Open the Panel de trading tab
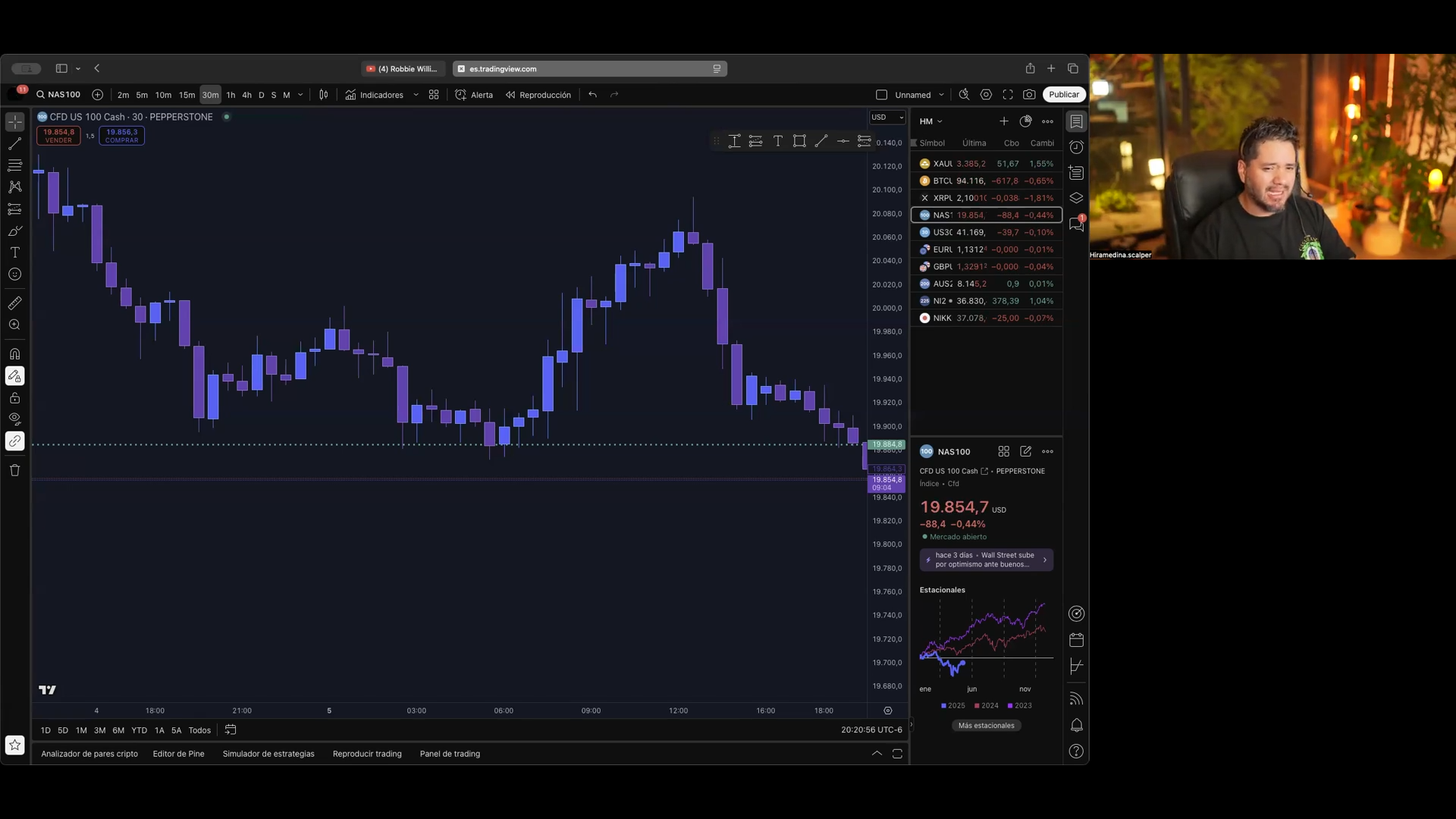This screenshot has height=819, width=1456. (x=450, y=754)
